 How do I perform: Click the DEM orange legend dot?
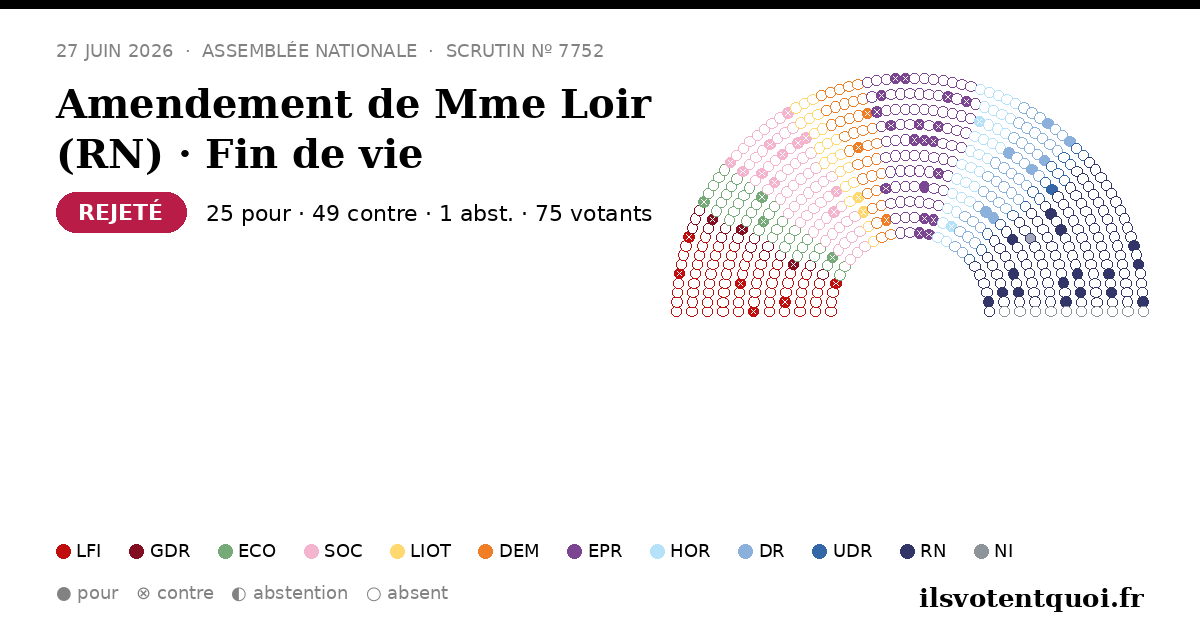pyautogui.click(x=486, y=551)
